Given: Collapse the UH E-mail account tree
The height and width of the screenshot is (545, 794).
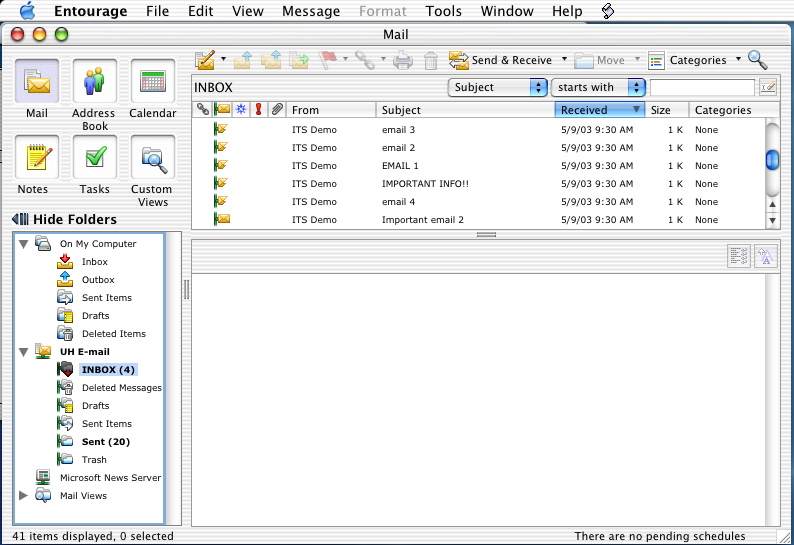Looking at the screenshot, I should [23, 352].
